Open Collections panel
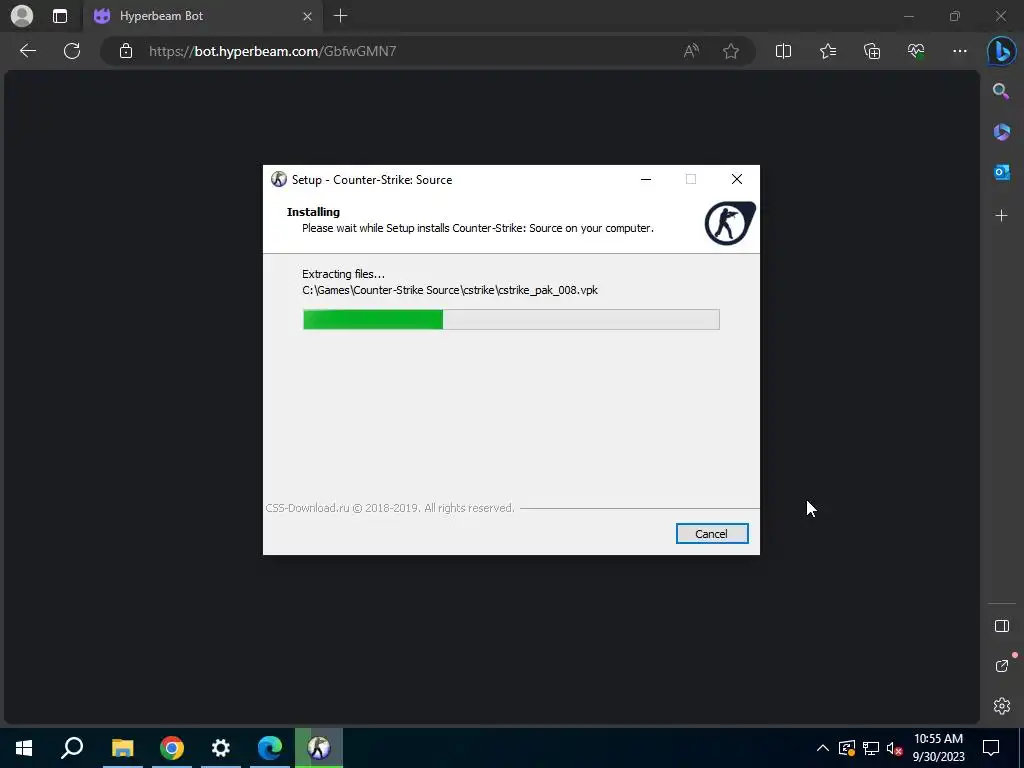This screenshot has width=1024, height=768. click(872, 51)
